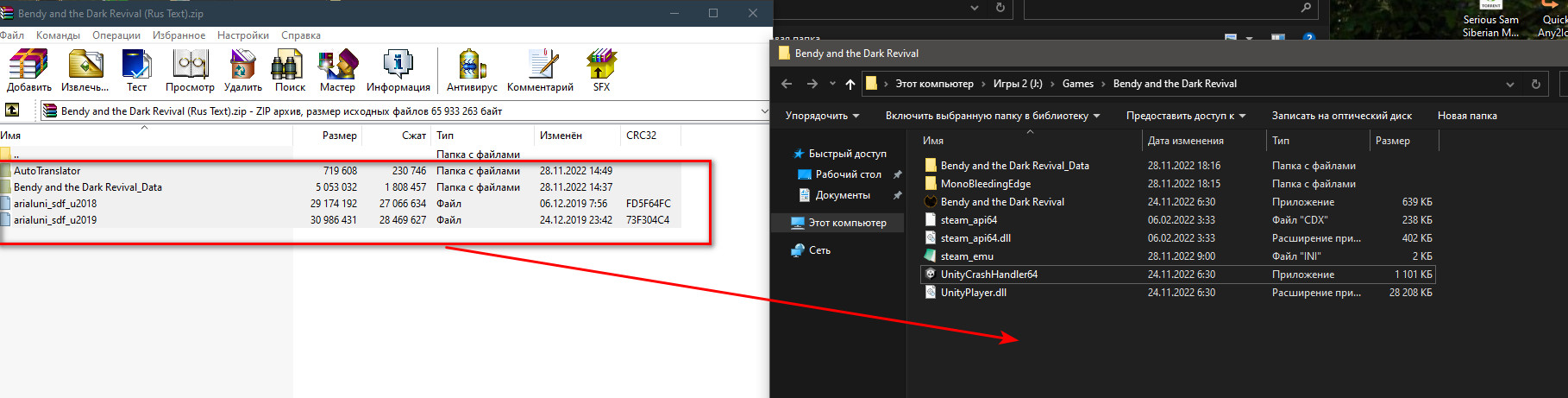Open the Информация (Info) tool
The image size is (1568, 398).
pos(398,70)
